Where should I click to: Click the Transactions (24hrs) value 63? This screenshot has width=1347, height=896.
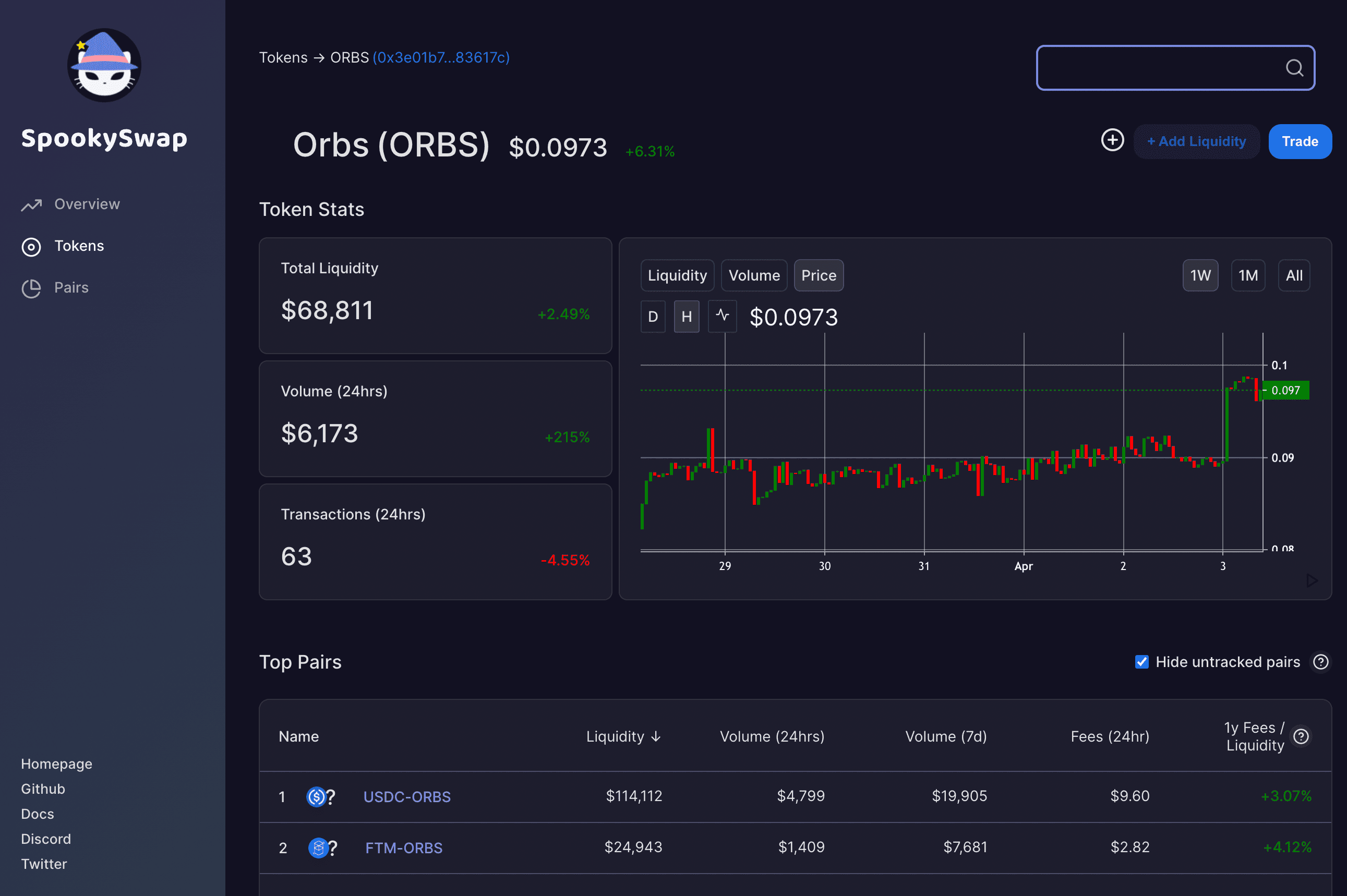297,556
